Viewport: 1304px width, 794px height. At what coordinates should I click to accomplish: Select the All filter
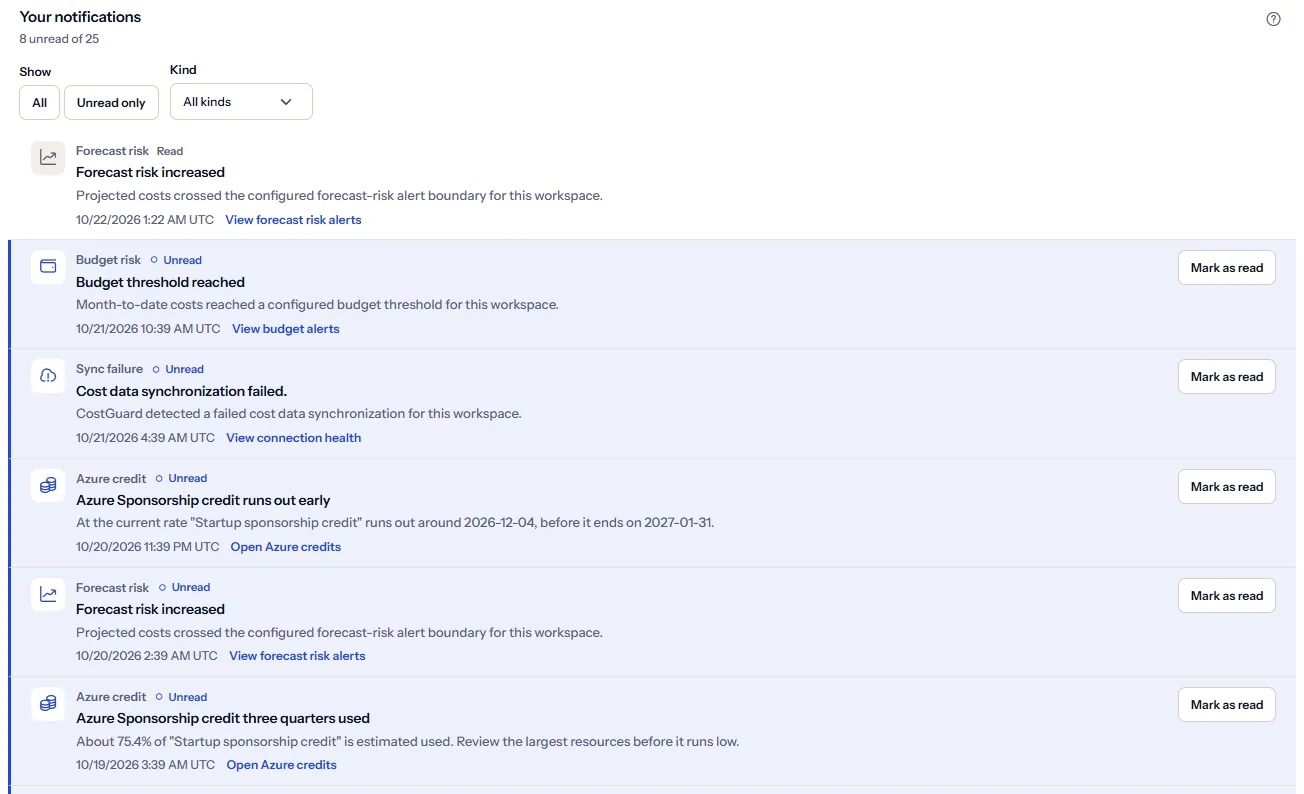pos(39,102)
